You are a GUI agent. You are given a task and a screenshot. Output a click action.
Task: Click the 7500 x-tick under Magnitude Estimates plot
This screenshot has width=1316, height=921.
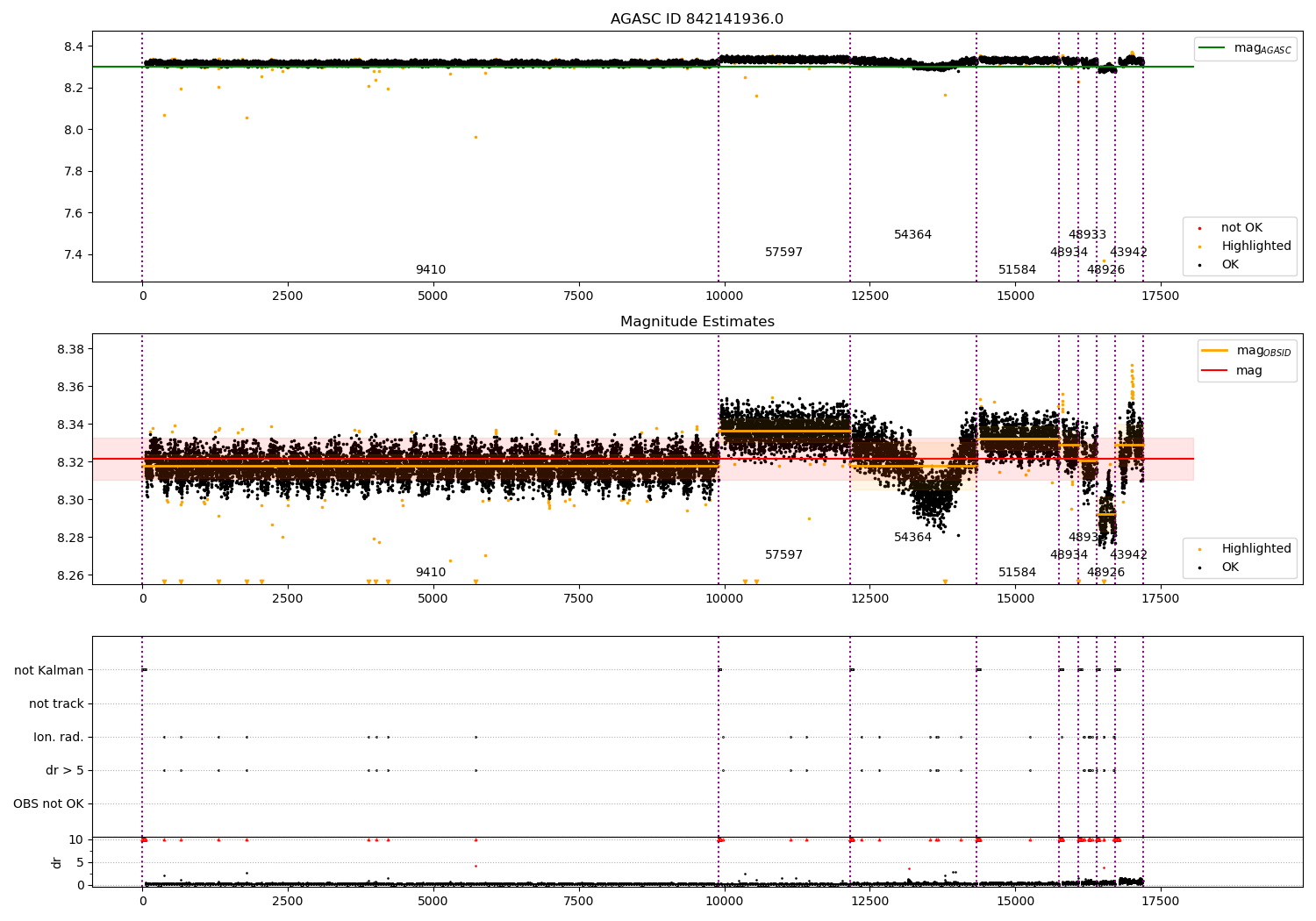[578, 599]
